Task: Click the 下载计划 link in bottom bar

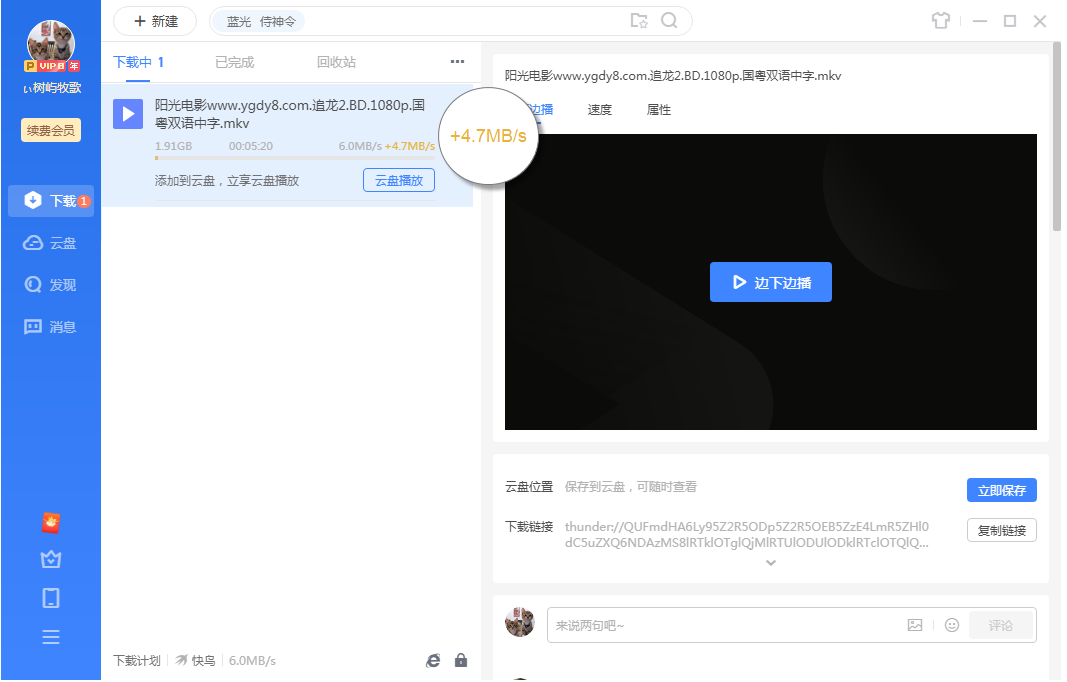Action: click(137, 660)
